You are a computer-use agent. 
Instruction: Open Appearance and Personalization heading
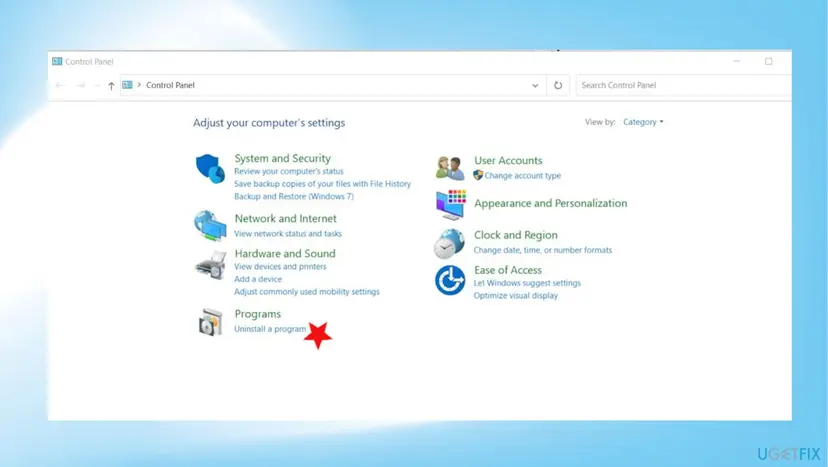pyautogui.click(x=551, y=203)
